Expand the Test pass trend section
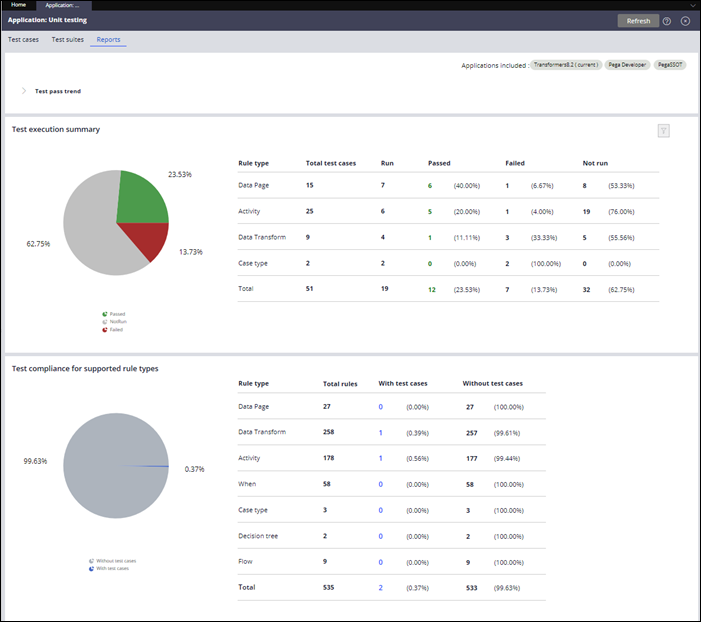The height and width of the screenshot is (622, 701). click(24, 91)
